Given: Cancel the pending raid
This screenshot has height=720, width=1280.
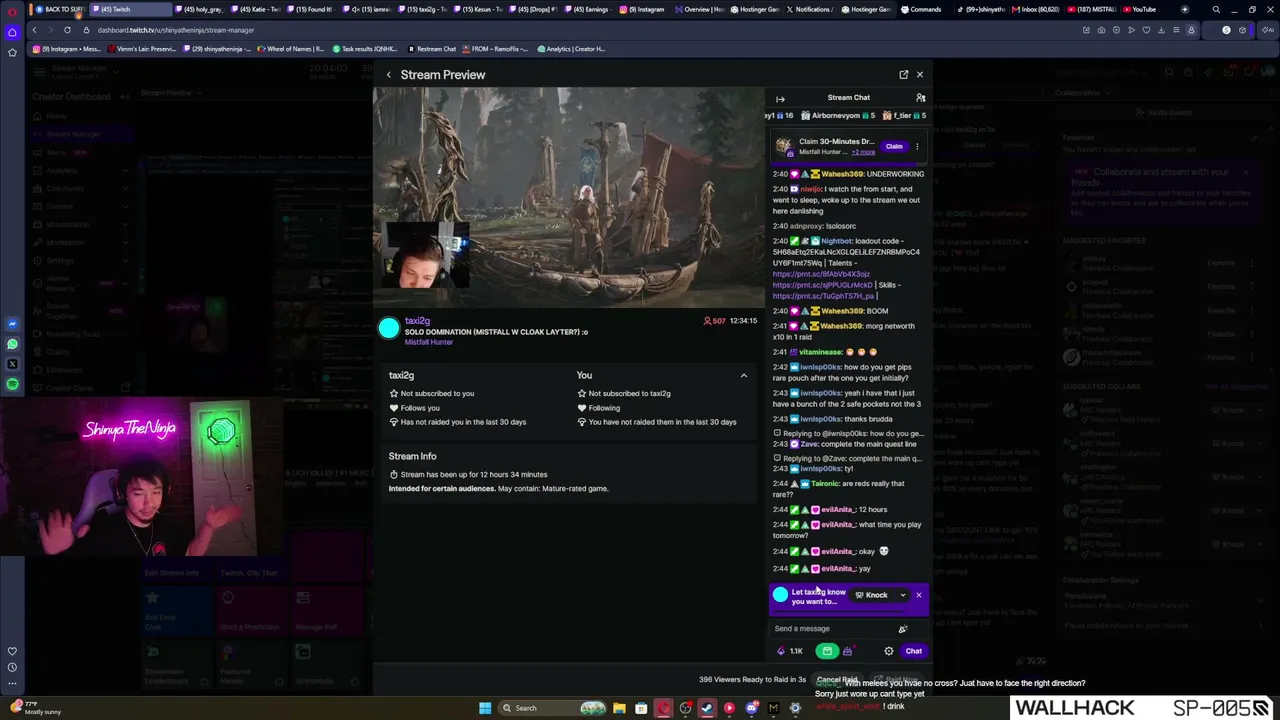Looking at the screenshot, I should [838, 680].
